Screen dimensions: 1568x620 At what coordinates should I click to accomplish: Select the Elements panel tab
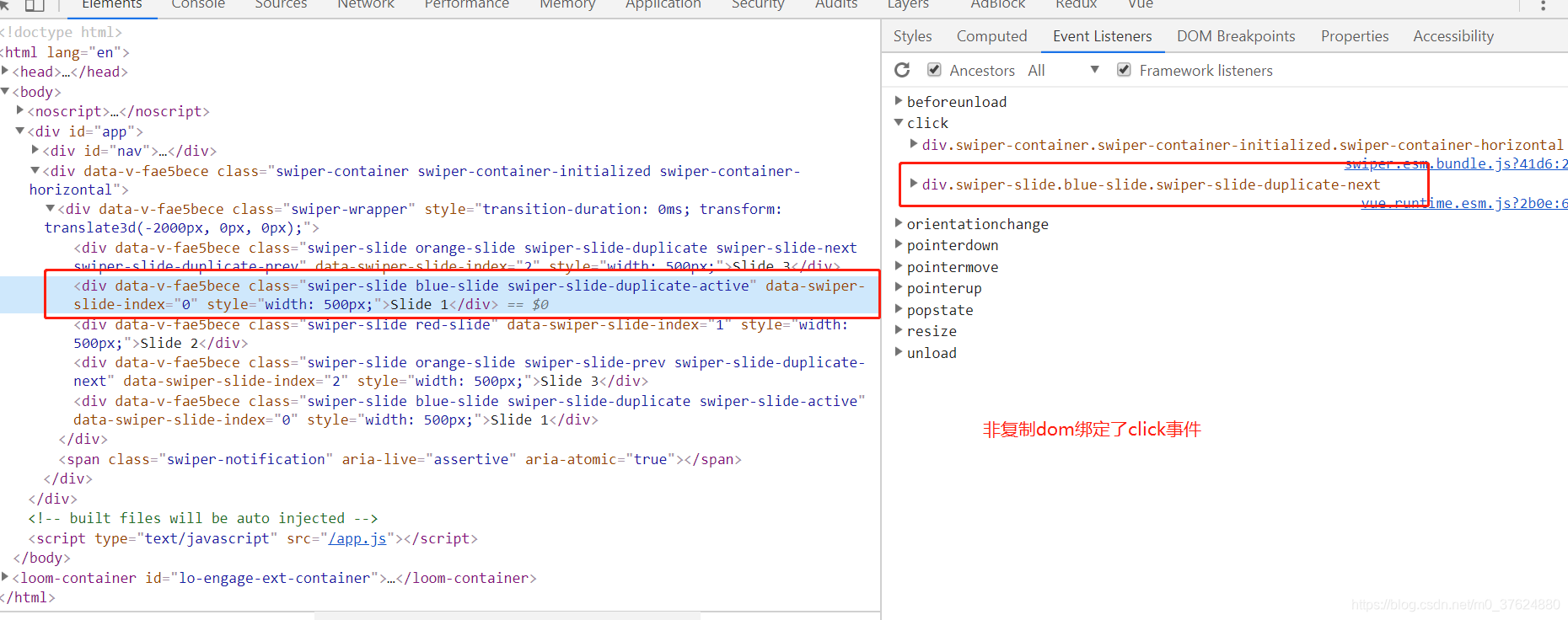pos(111,5)
